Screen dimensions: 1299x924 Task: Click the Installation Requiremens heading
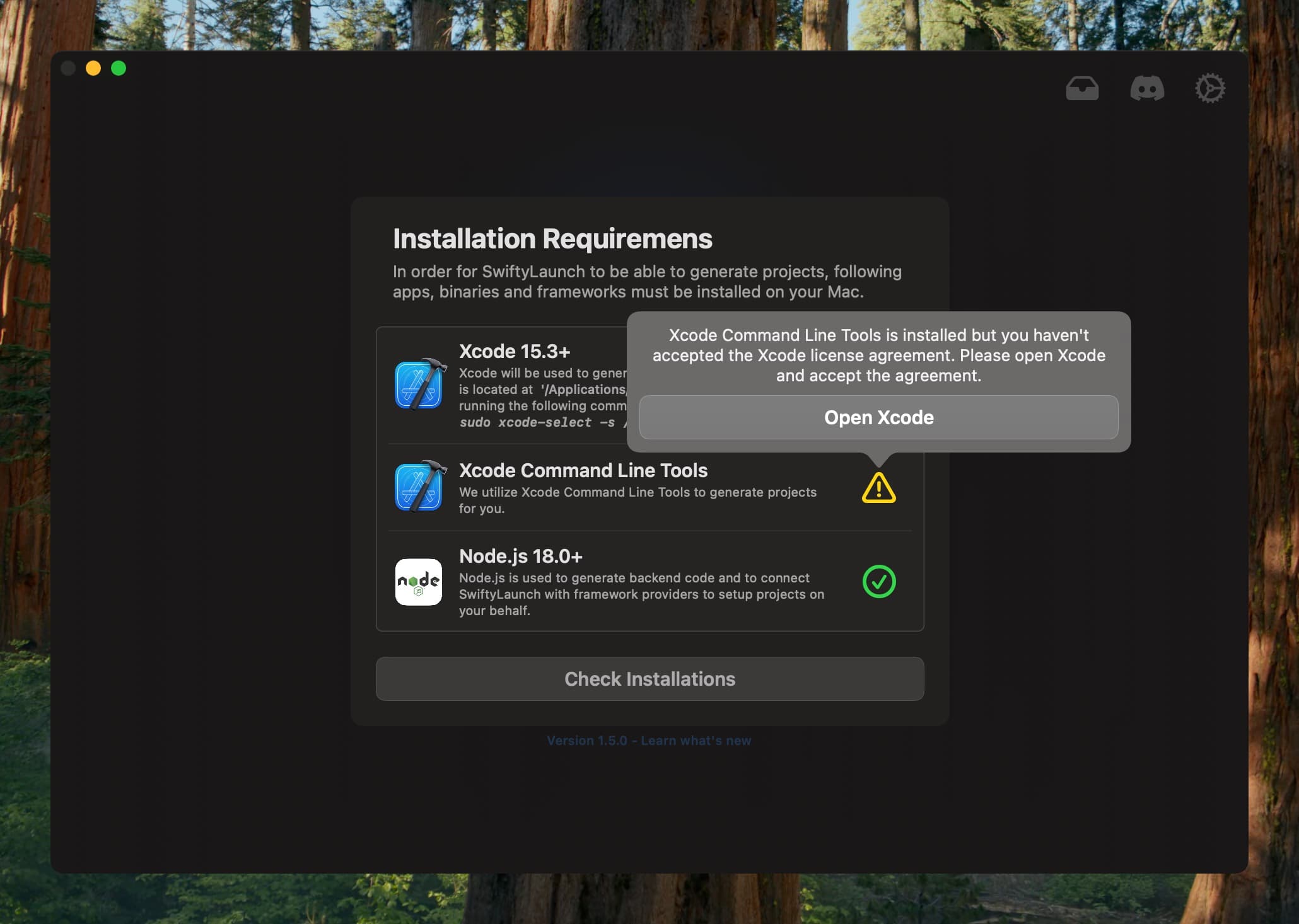pos(552,239)
